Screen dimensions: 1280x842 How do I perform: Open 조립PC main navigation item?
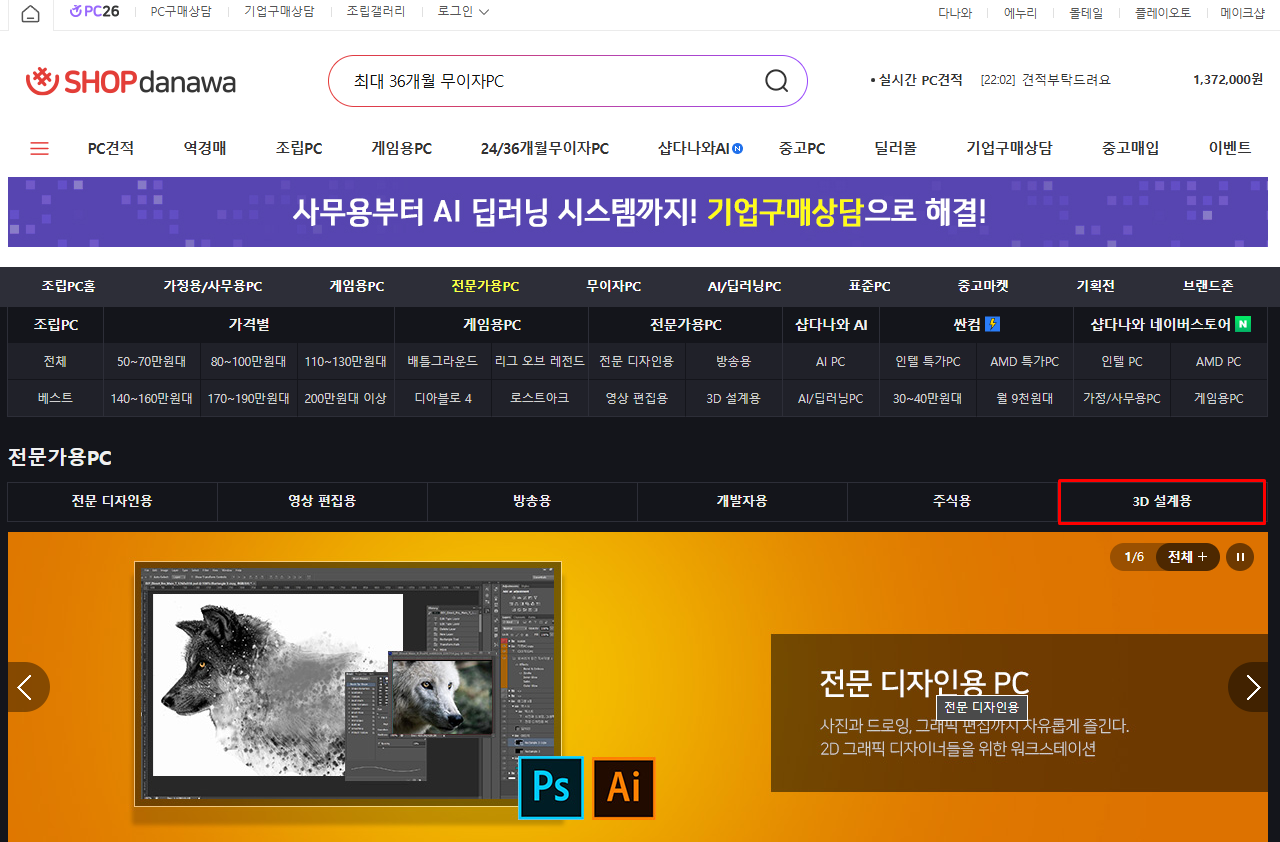[x=299, y=148]
